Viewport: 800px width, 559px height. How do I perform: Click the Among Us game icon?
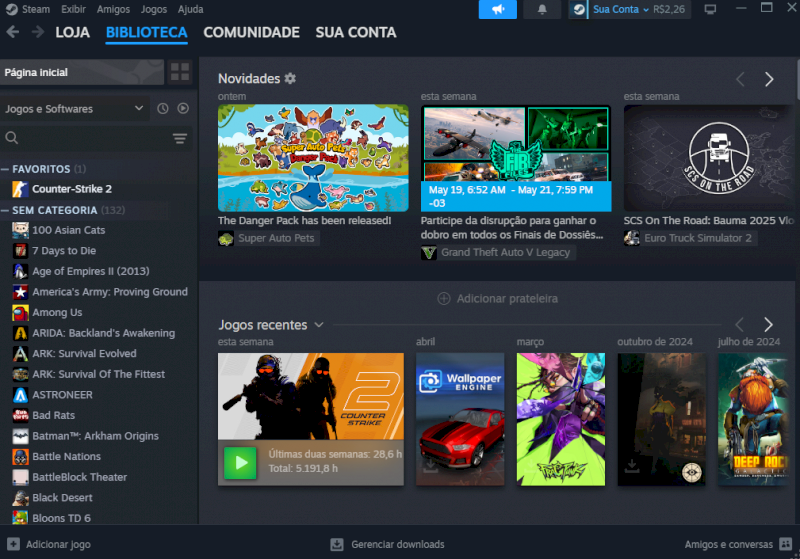pyautogui.click(x=20, y=313)
